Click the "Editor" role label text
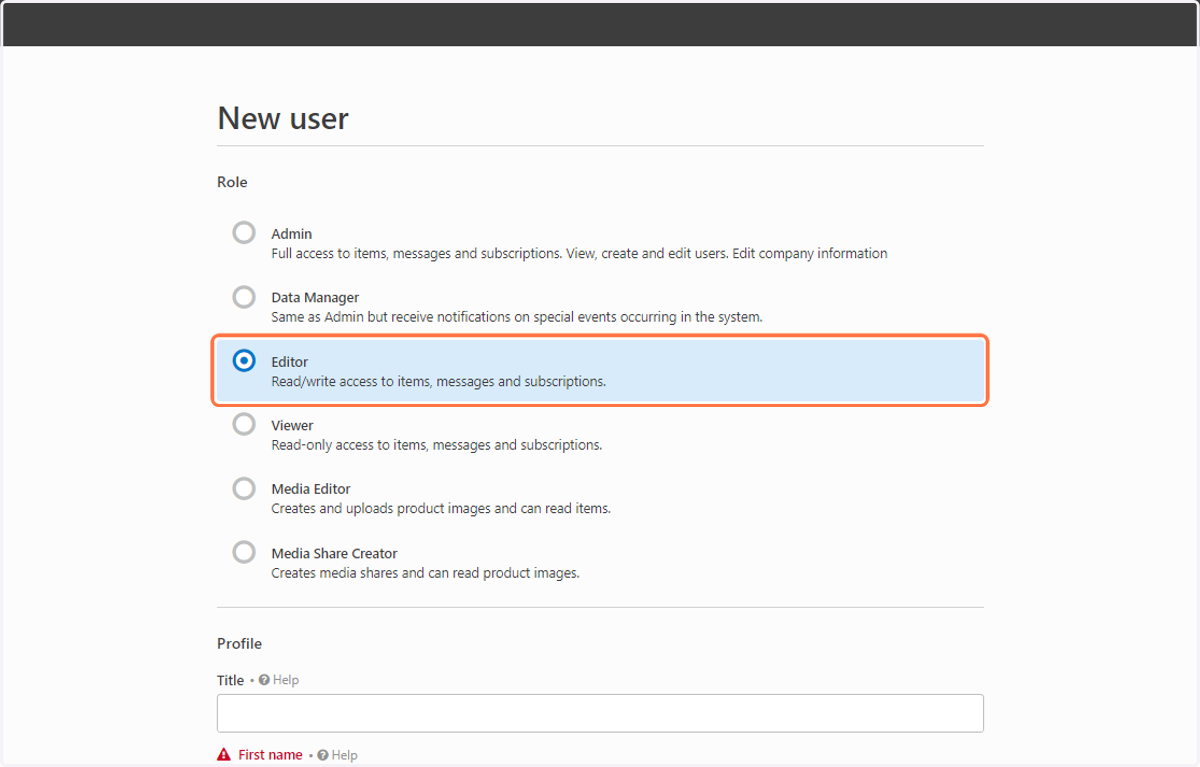1200x767 pixels. [x=290, y=362]
